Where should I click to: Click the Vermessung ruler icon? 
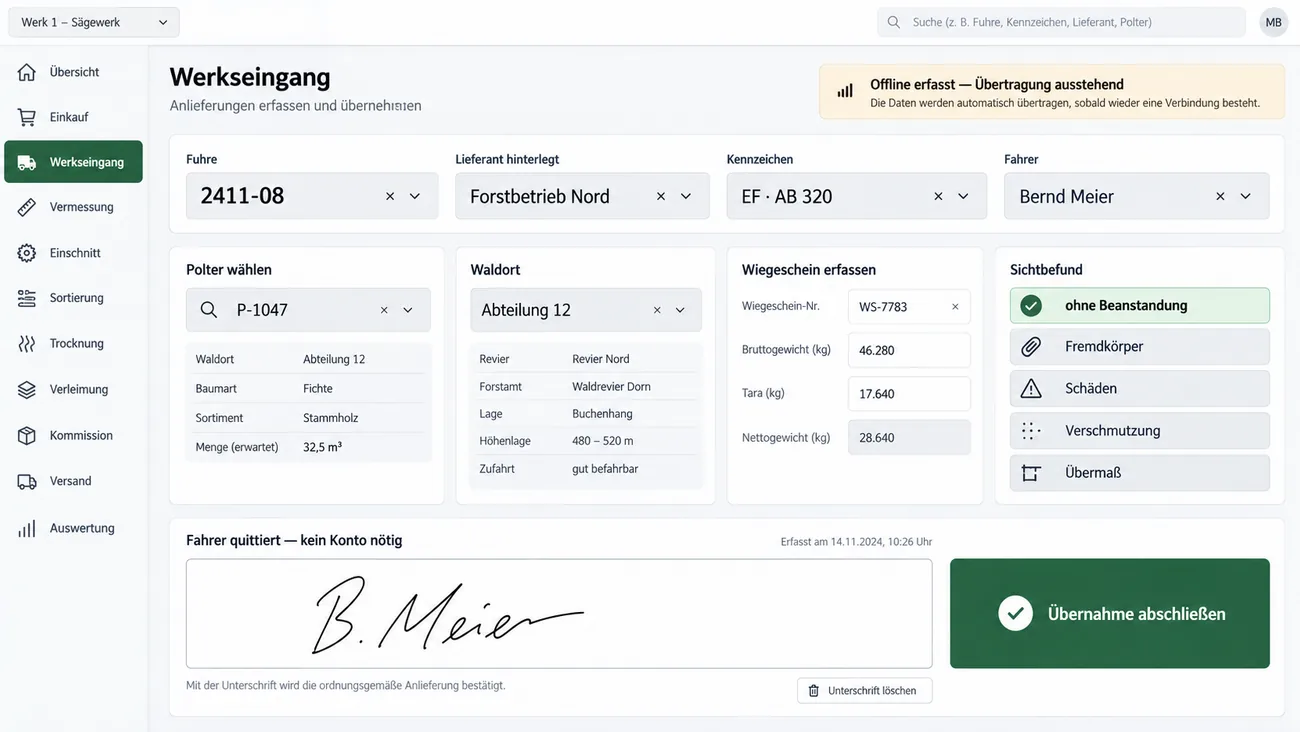pyautogui.click(x=27, y=207)
